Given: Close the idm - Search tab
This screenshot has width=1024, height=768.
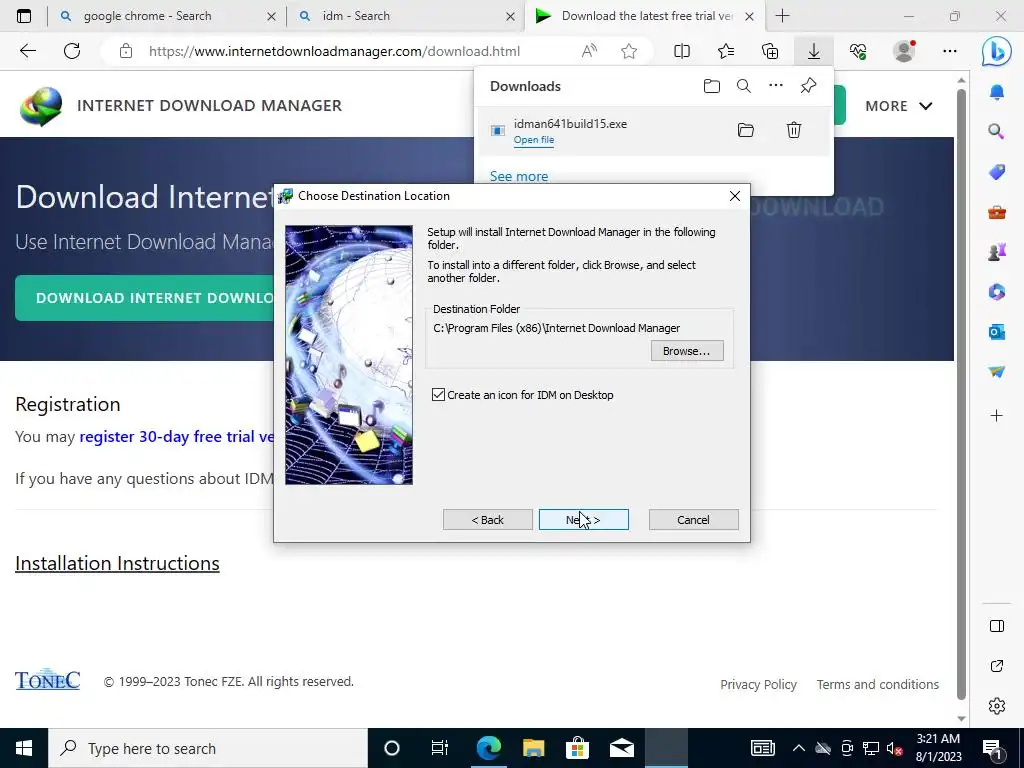Looking at the screenshot, I should [510, 17].
